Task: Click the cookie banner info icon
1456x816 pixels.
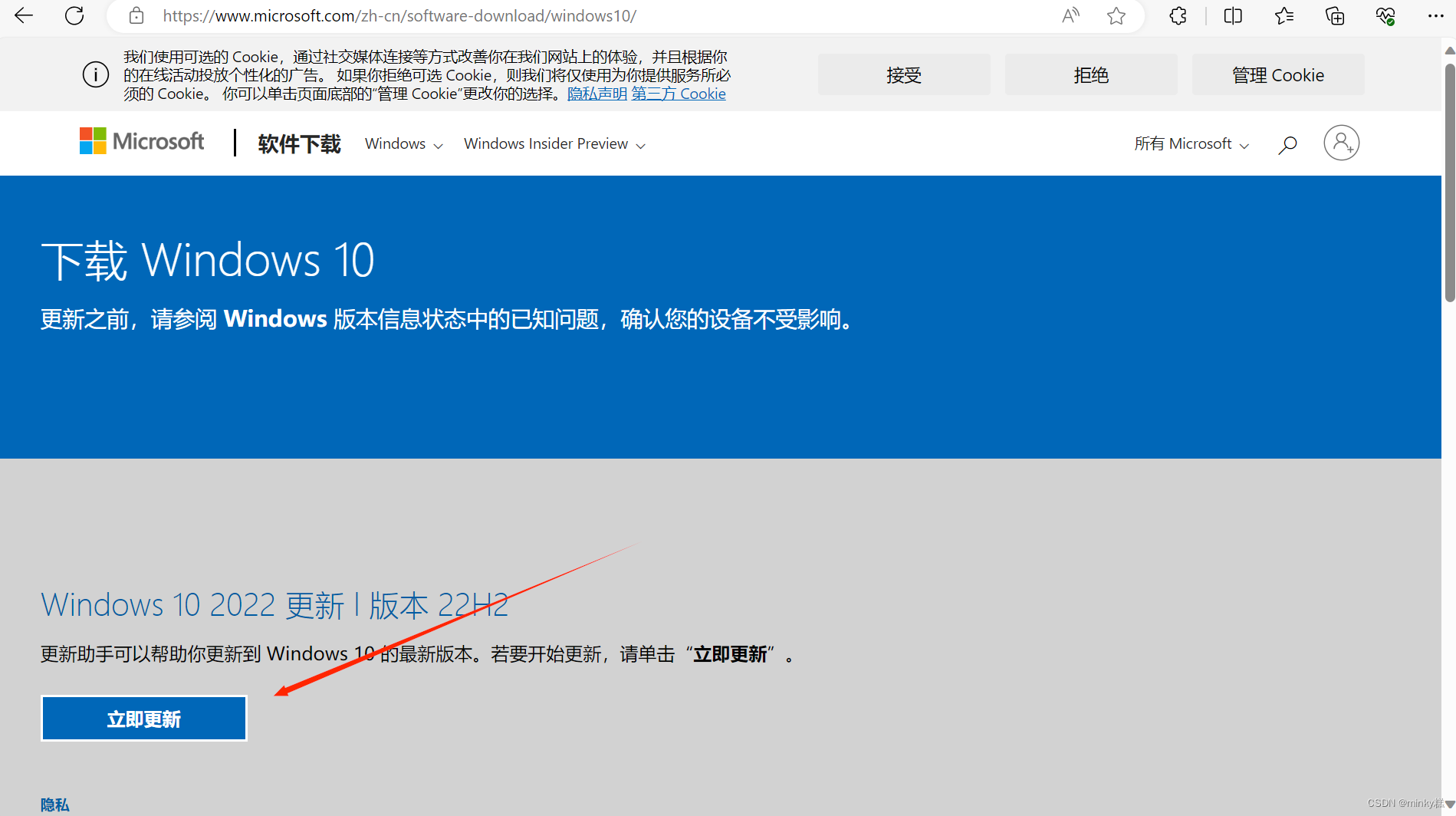Action: (96, 74)
